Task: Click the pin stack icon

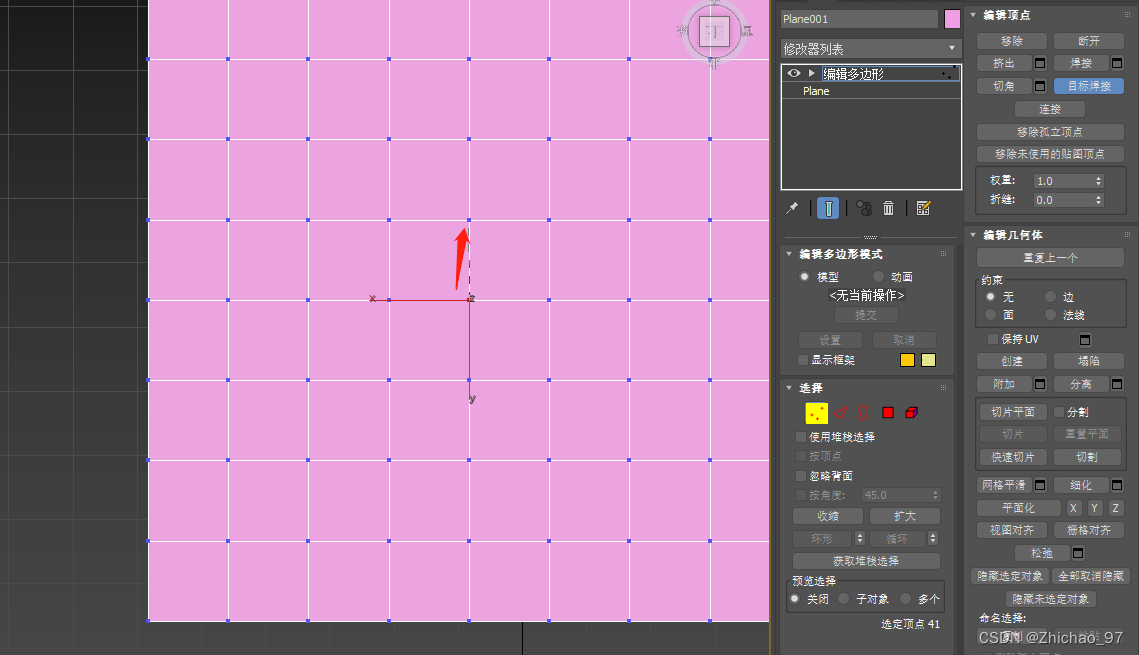Action: 793,208
